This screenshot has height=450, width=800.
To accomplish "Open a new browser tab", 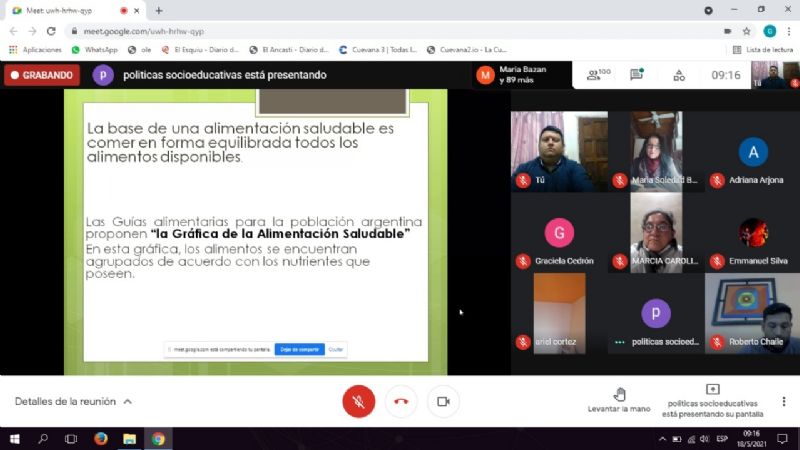I will 159,10.
